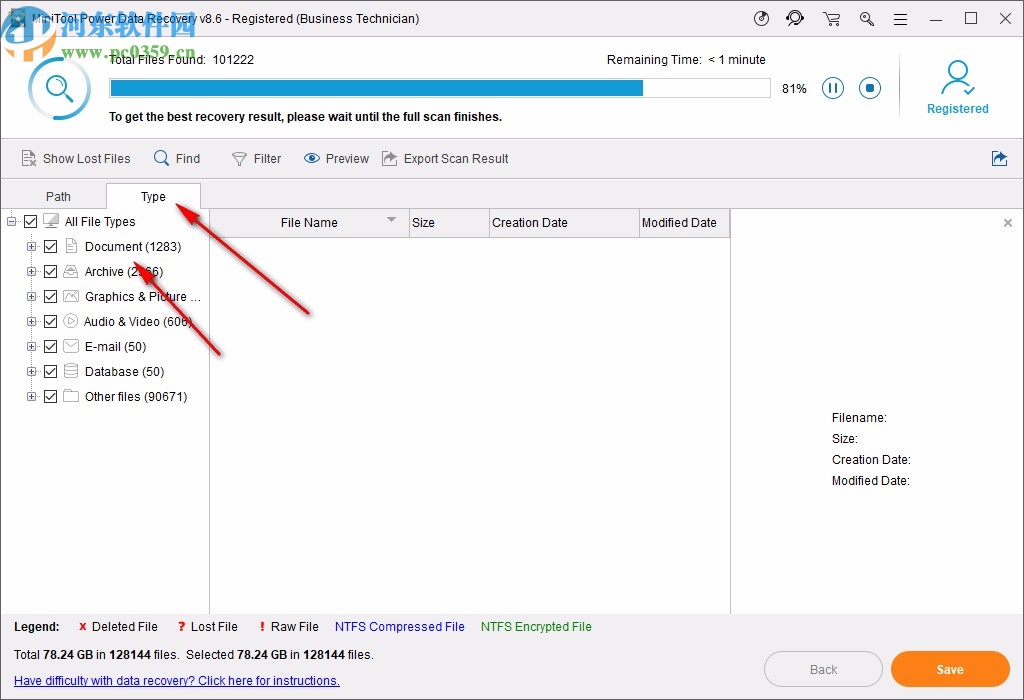The width and height of the screenshot is (1024, 700).
Task: Expand the Graphics & Picture node
Action: pyautogui.click(x=31, y=296)
